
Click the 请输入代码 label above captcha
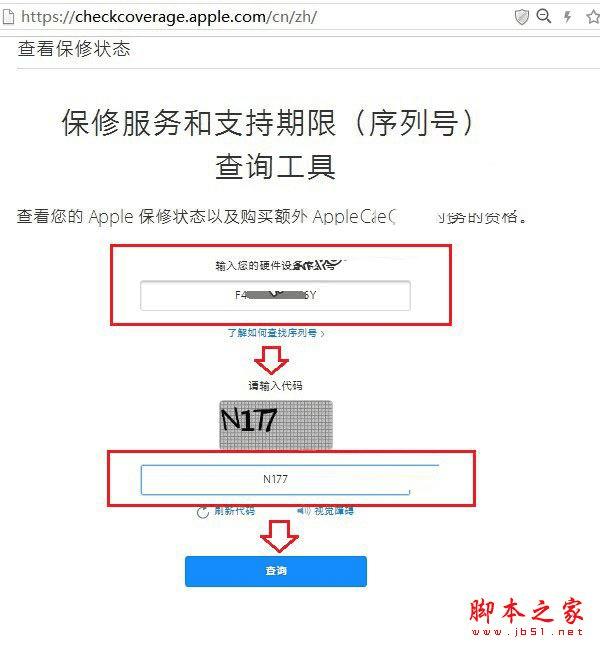click(x=275, y=386)
